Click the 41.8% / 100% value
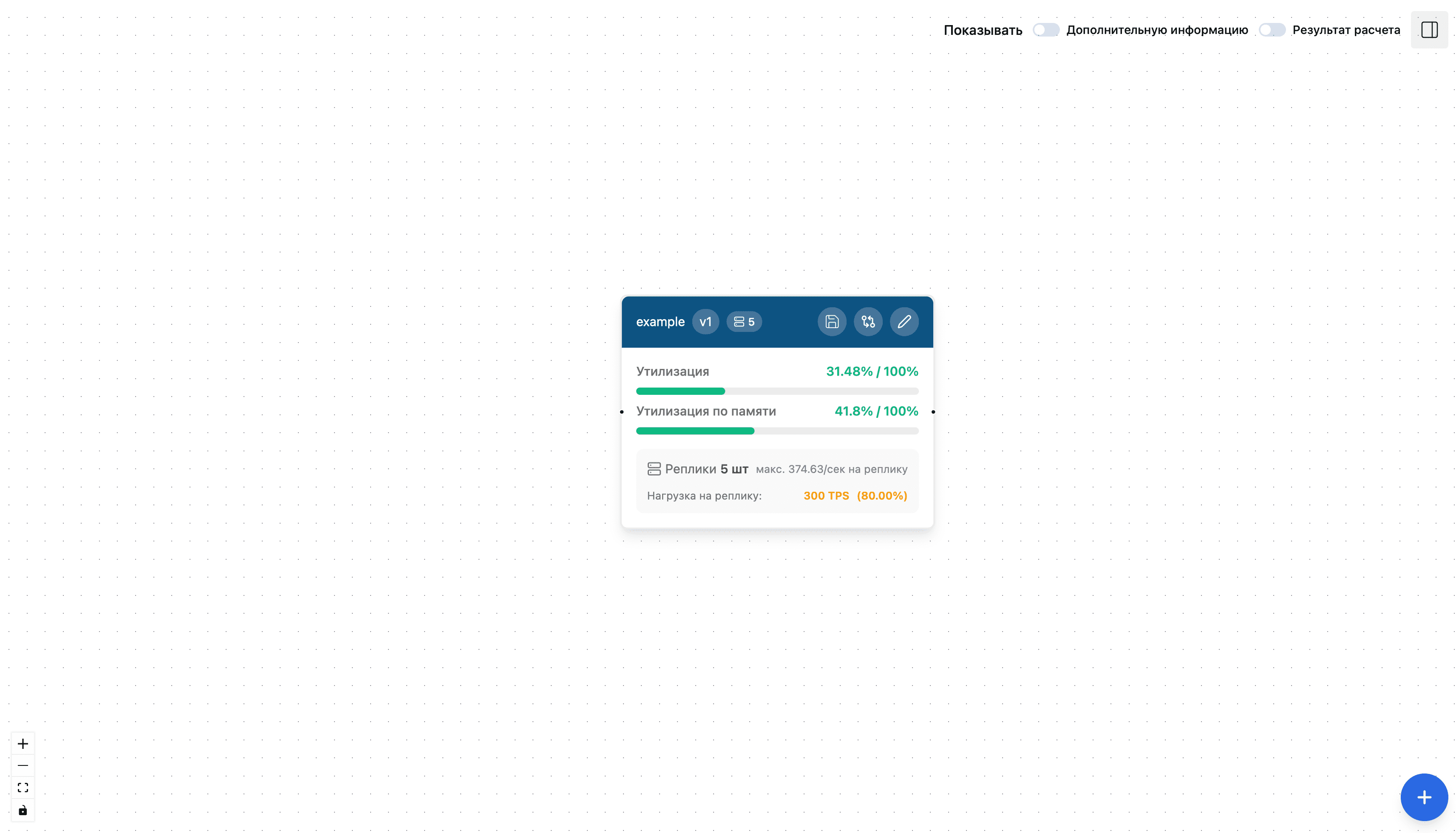 [x=876, y=411]
